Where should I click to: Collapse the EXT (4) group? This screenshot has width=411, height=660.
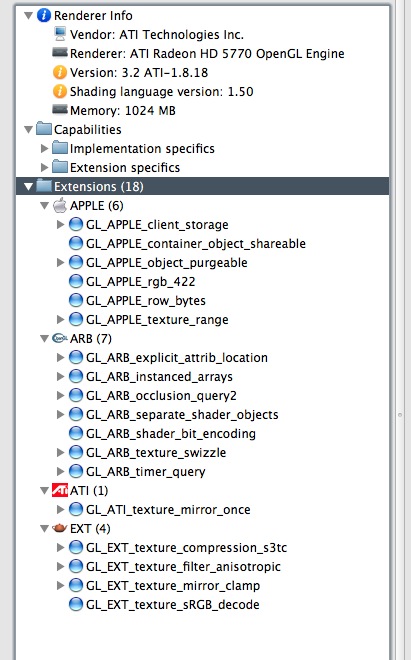45,528
